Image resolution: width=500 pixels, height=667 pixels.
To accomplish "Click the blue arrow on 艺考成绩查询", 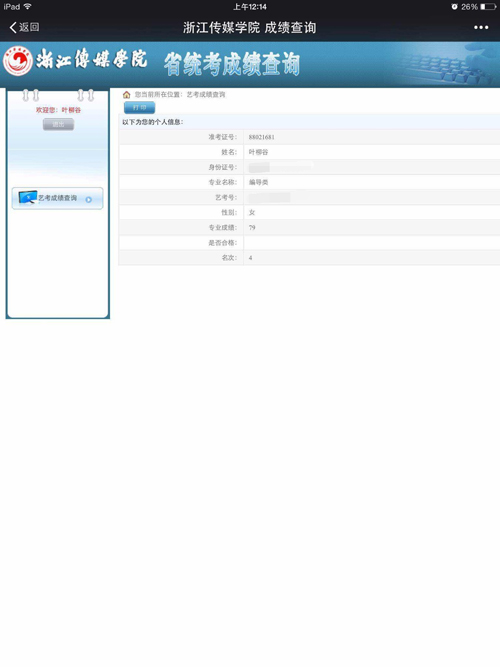I will 89,200.
